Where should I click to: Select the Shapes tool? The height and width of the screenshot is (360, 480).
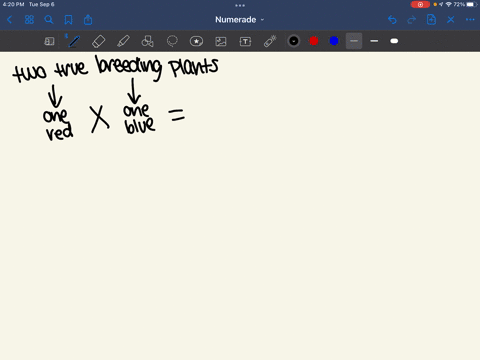[x=147, y=41]
